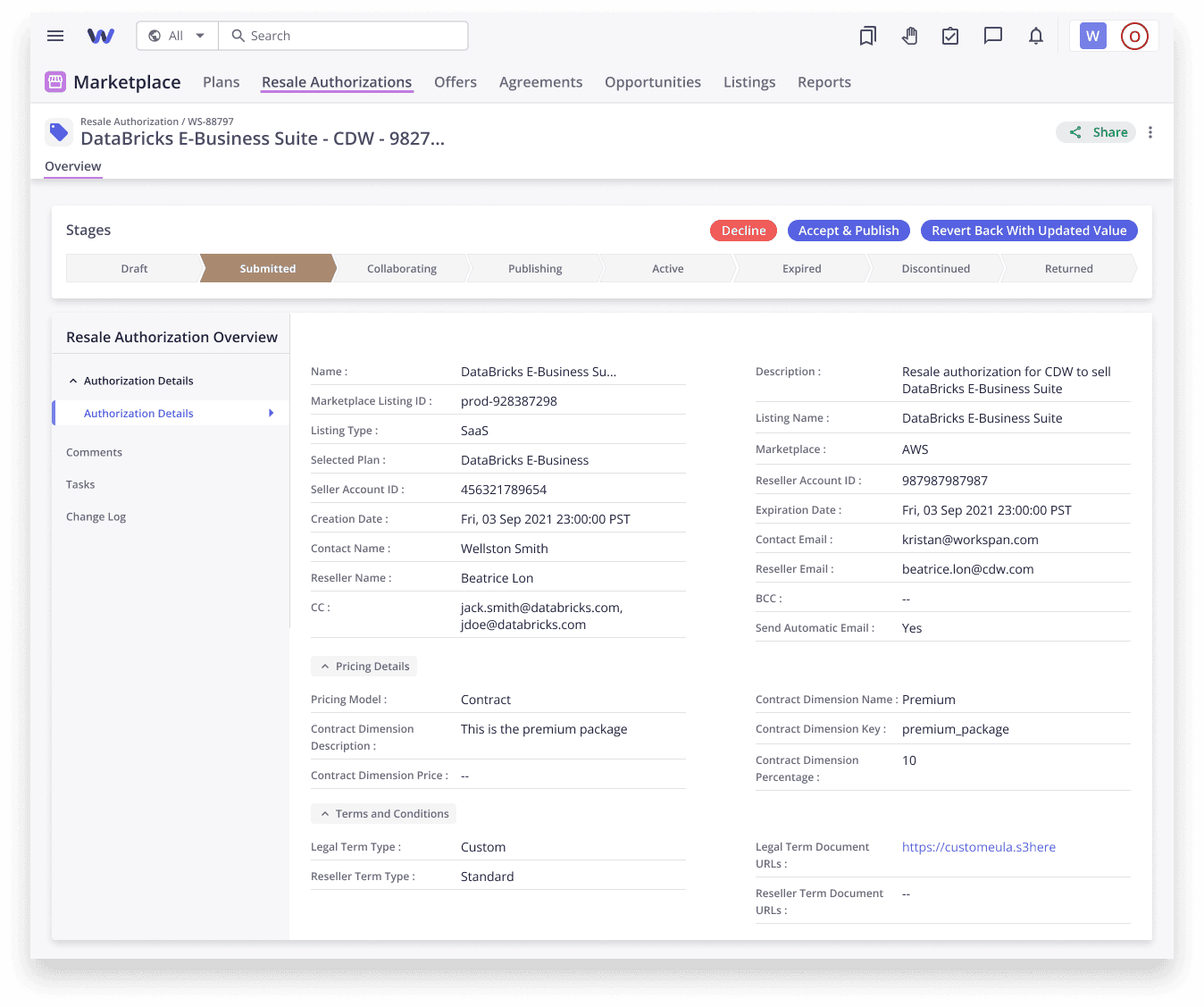Click the Legal Term Type value Custom

point(483,847)
